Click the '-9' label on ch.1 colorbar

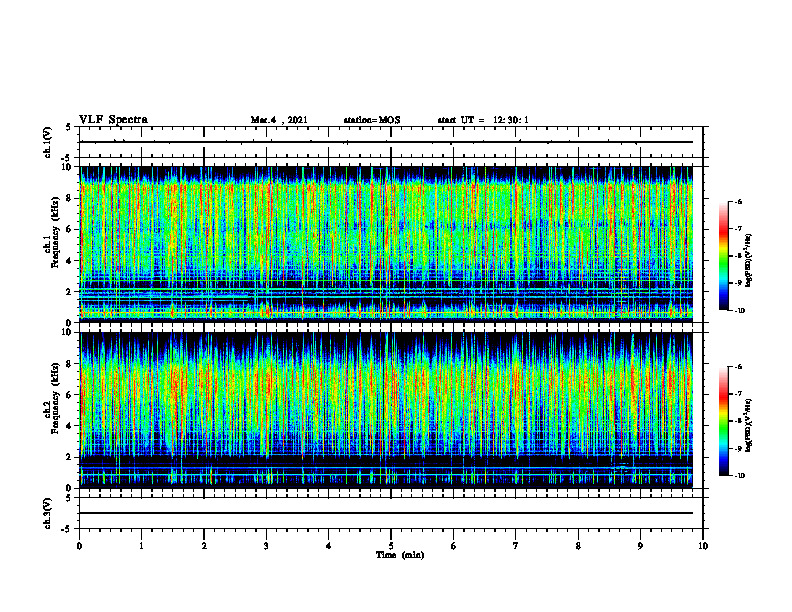pos(738,283)
